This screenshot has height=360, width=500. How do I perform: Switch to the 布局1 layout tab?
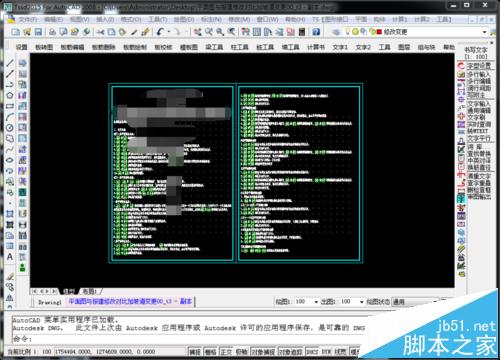coord(89,291)
